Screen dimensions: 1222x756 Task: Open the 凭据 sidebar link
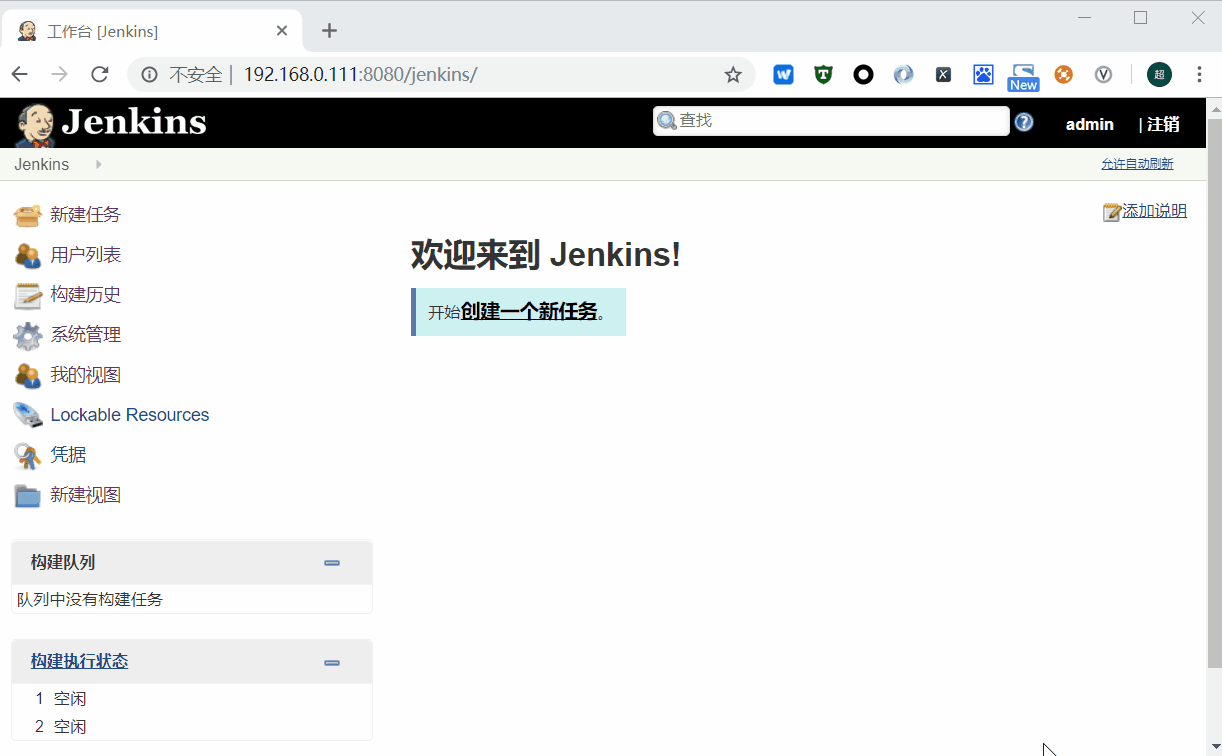point(68,455)
